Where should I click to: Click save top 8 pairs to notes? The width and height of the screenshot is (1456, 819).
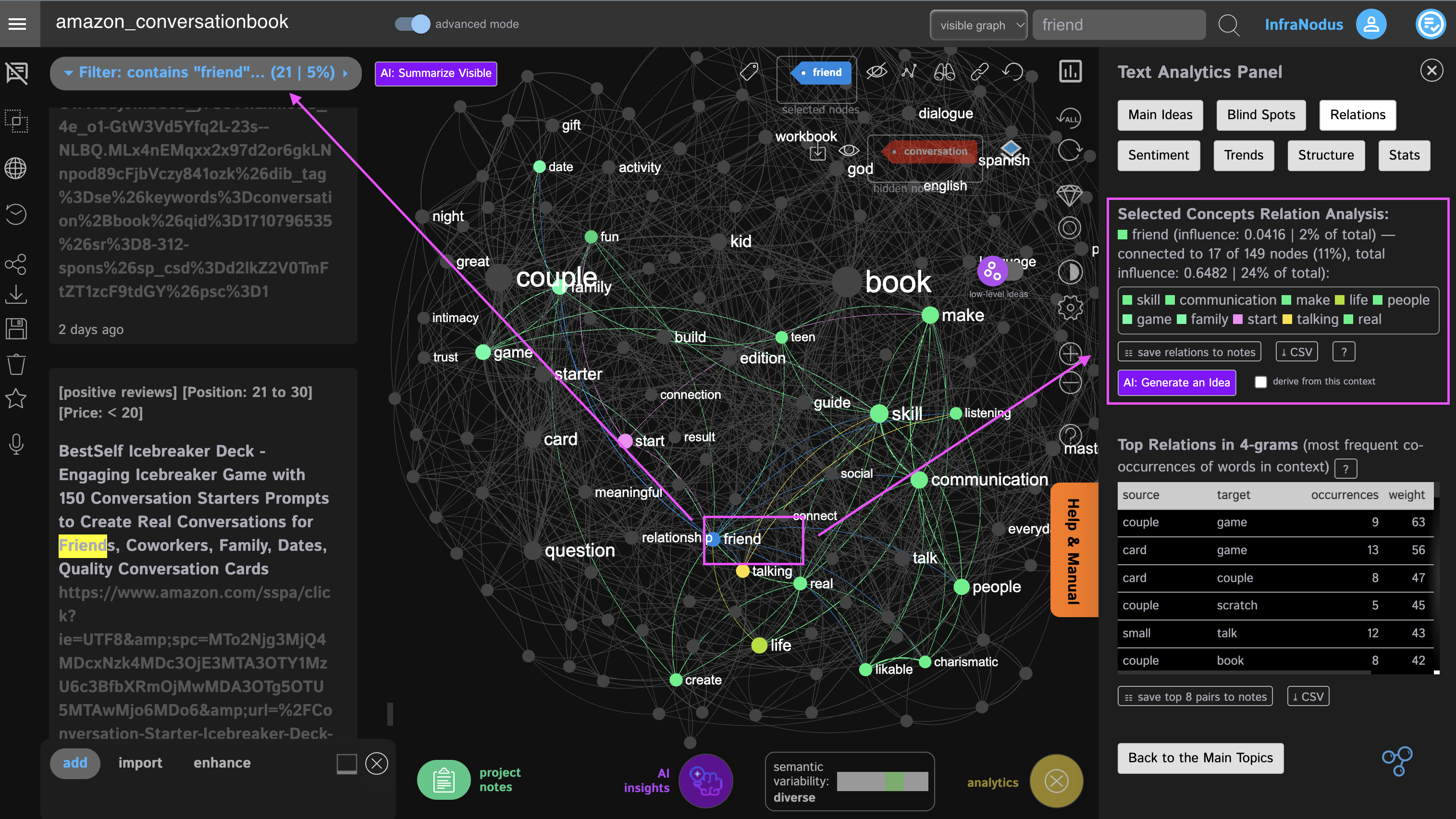(1195, 697)
